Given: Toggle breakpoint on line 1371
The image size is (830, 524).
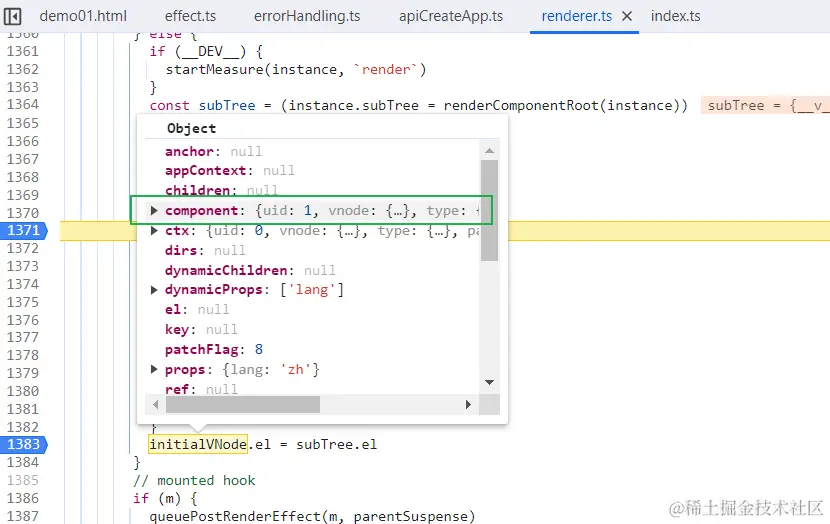Looking at the screenshot, I should pyautogui.click(x=23, y=230).
